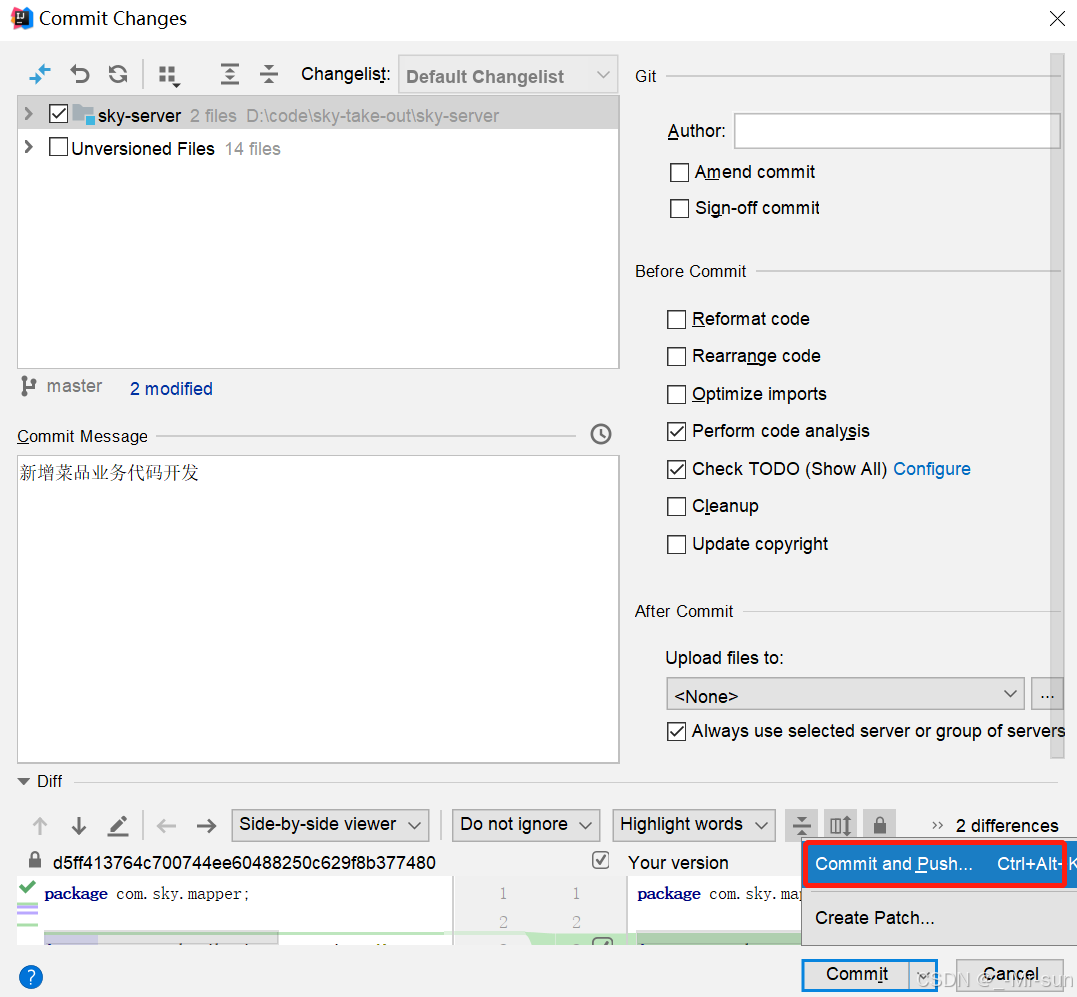
Task: Go to next difference down arrow
Action: click(79, 825)
